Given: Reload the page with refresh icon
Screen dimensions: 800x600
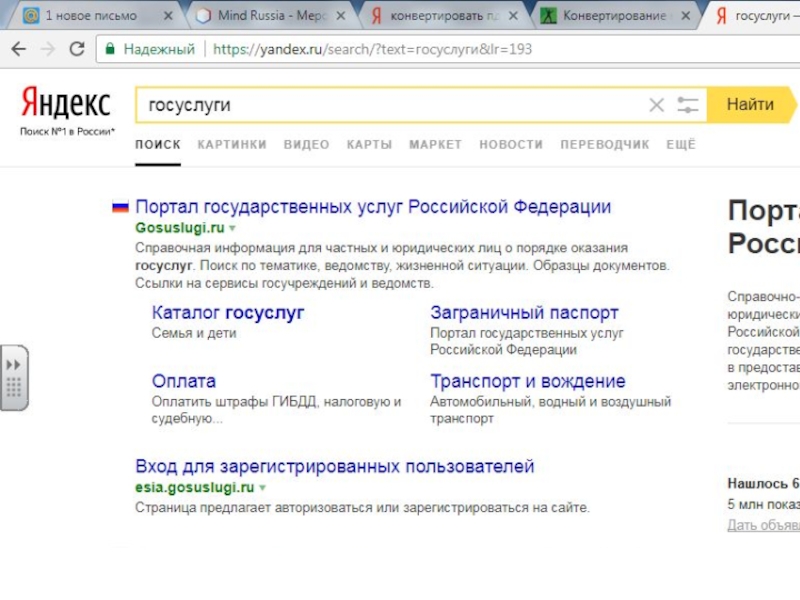Looking at the screenshot, I should click(77, 49).
